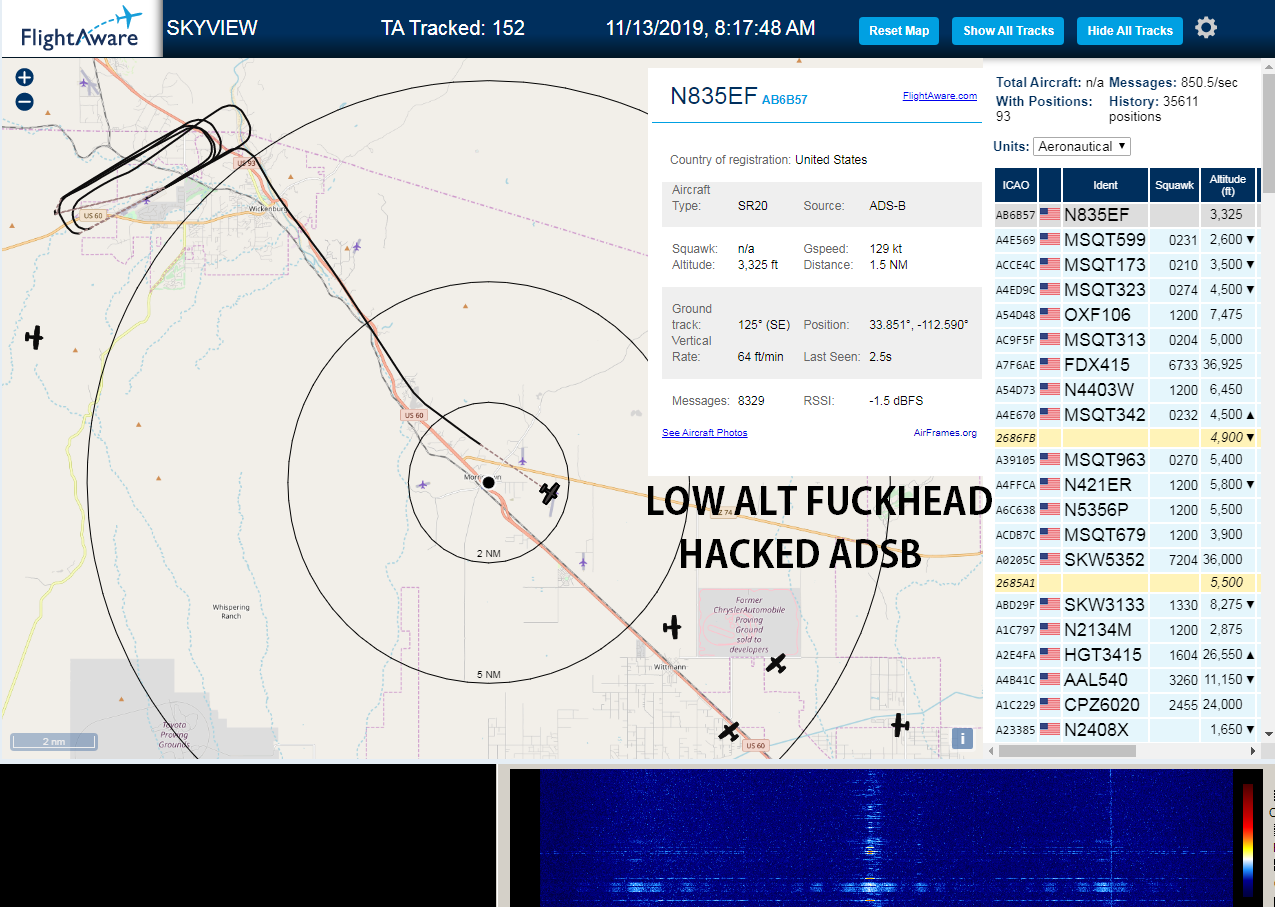
Task: Select the N4403W aircraft row
Action: coord(1126,390)
